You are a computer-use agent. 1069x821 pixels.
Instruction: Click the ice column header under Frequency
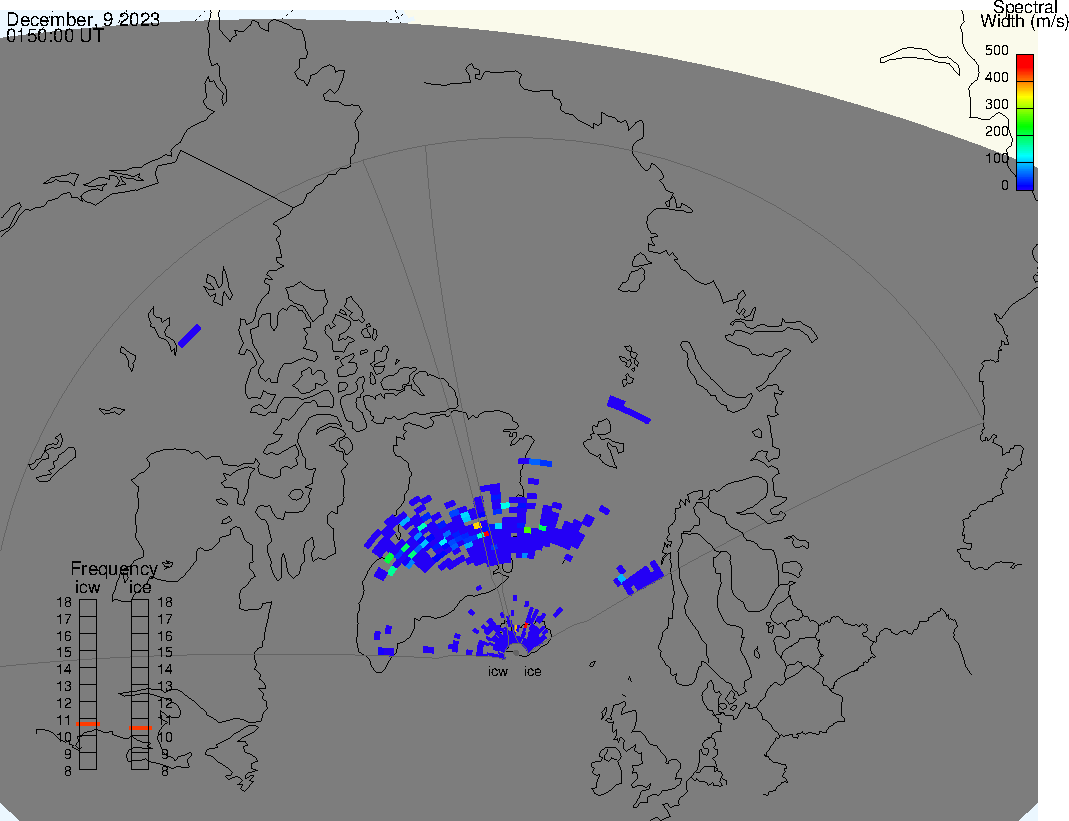(140, 587)
